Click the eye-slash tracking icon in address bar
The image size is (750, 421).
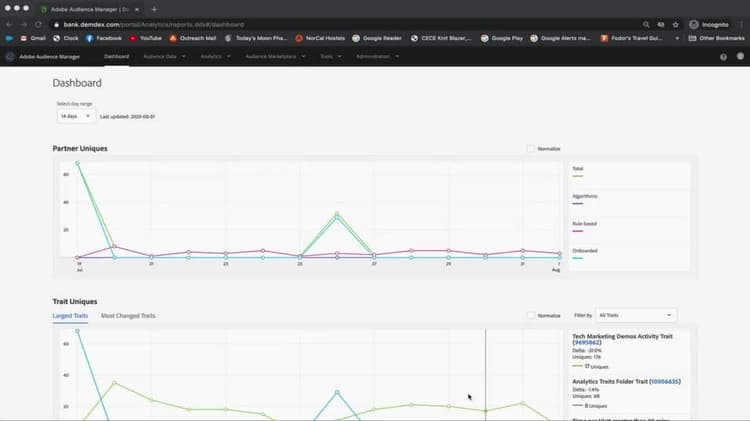tap(661, 24)
